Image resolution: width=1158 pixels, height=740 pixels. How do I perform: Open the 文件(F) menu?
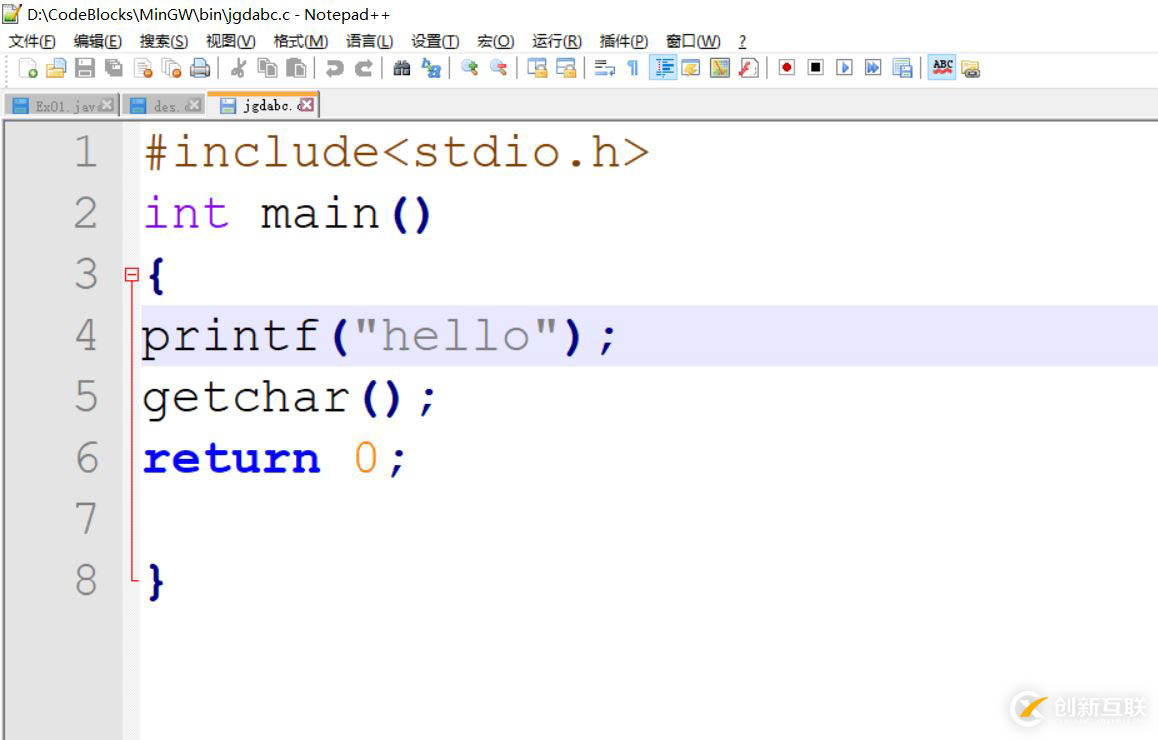tap(32, 41)
